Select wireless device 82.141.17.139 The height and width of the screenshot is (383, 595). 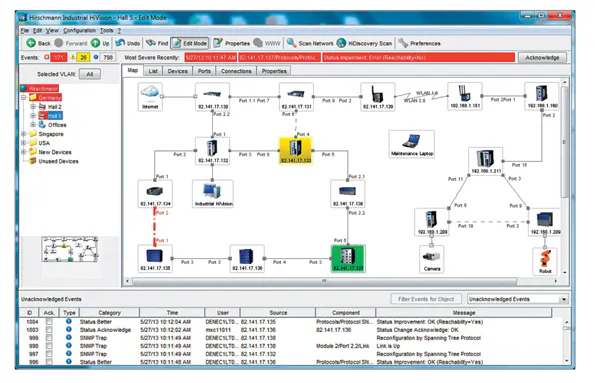(x=378, y=97)
